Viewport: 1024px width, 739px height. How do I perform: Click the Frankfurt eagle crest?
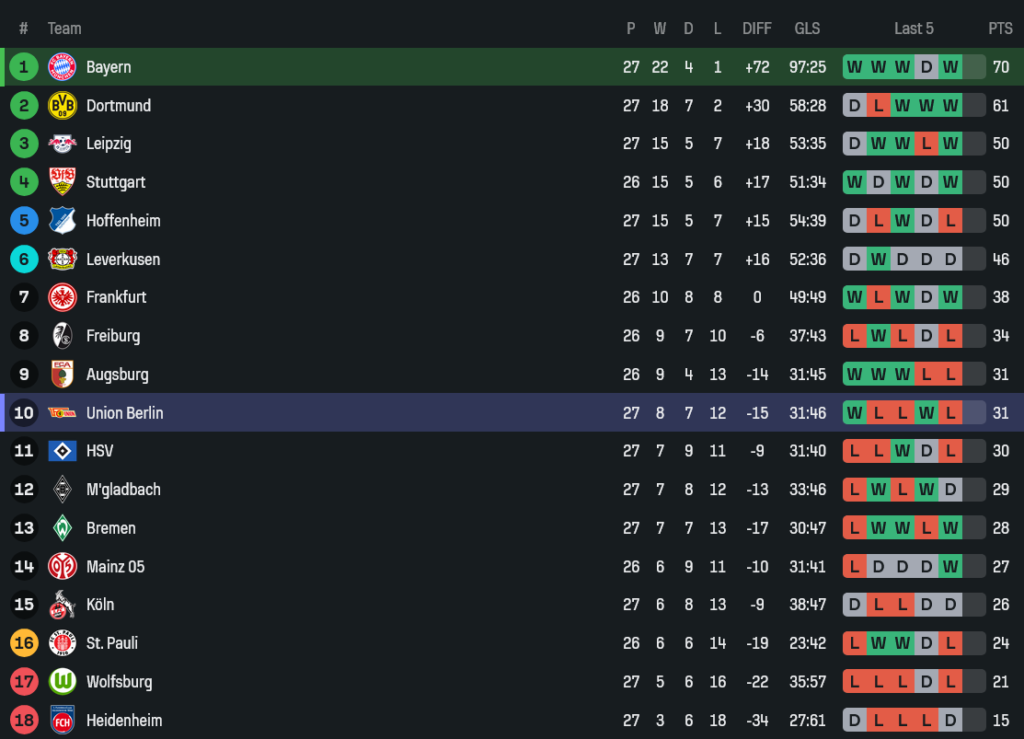click(62, 297)
